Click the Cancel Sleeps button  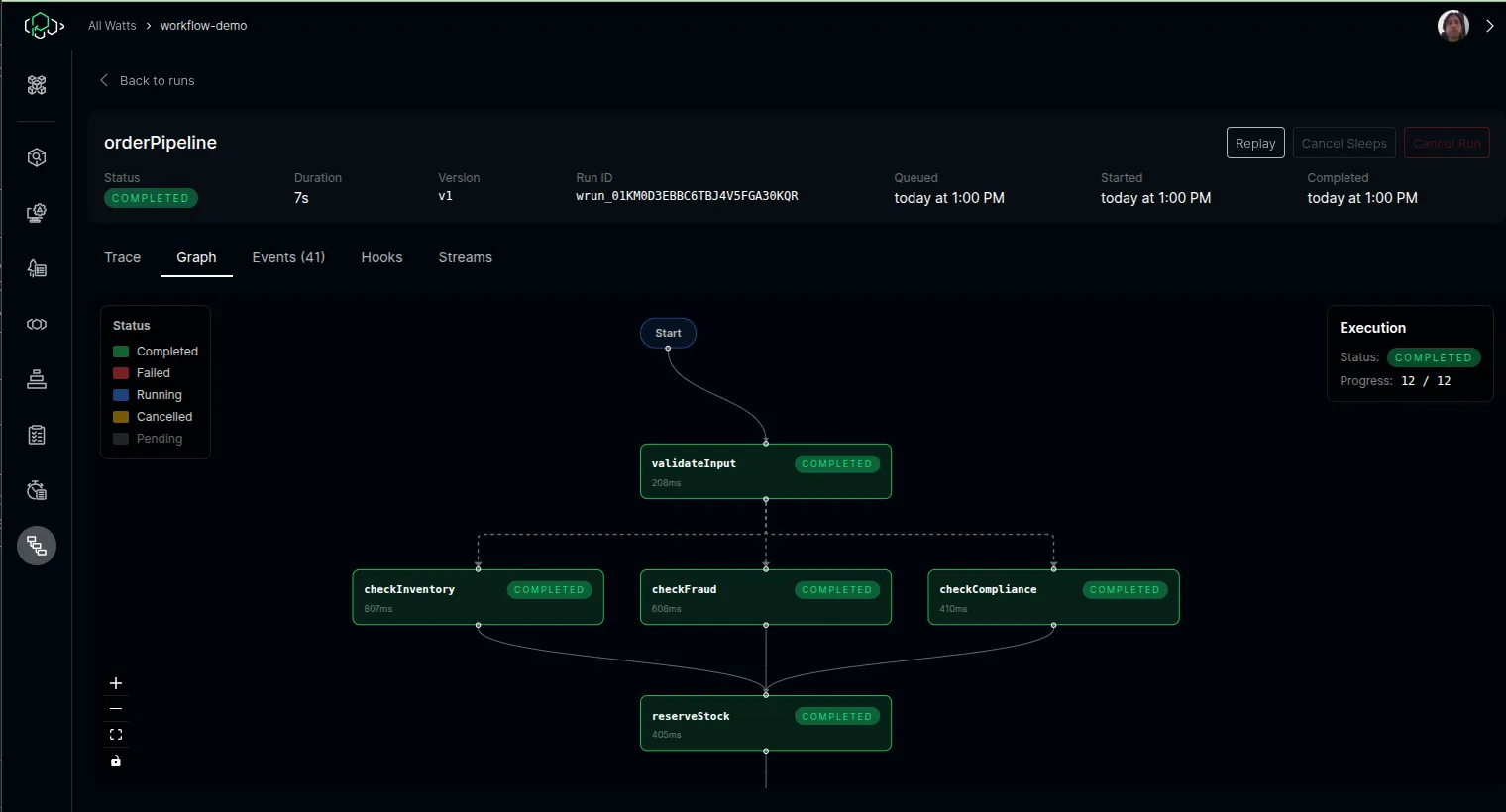tap(1344, 143)
